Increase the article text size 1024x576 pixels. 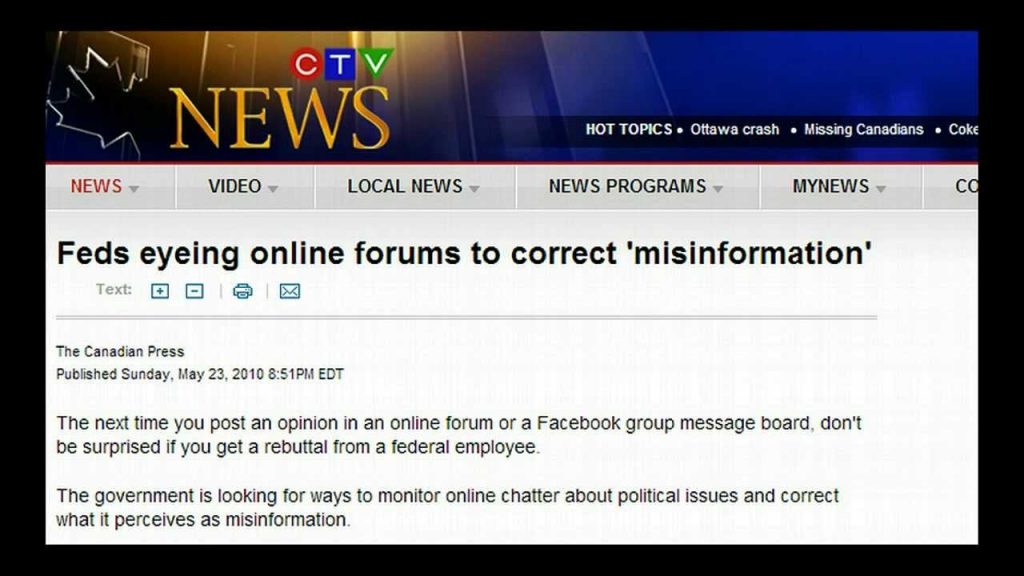coord(160,291)
